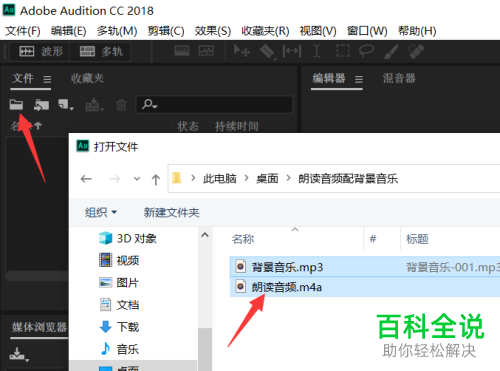
Task: Open the 窗口(W) menu
Action: [367, 31]
